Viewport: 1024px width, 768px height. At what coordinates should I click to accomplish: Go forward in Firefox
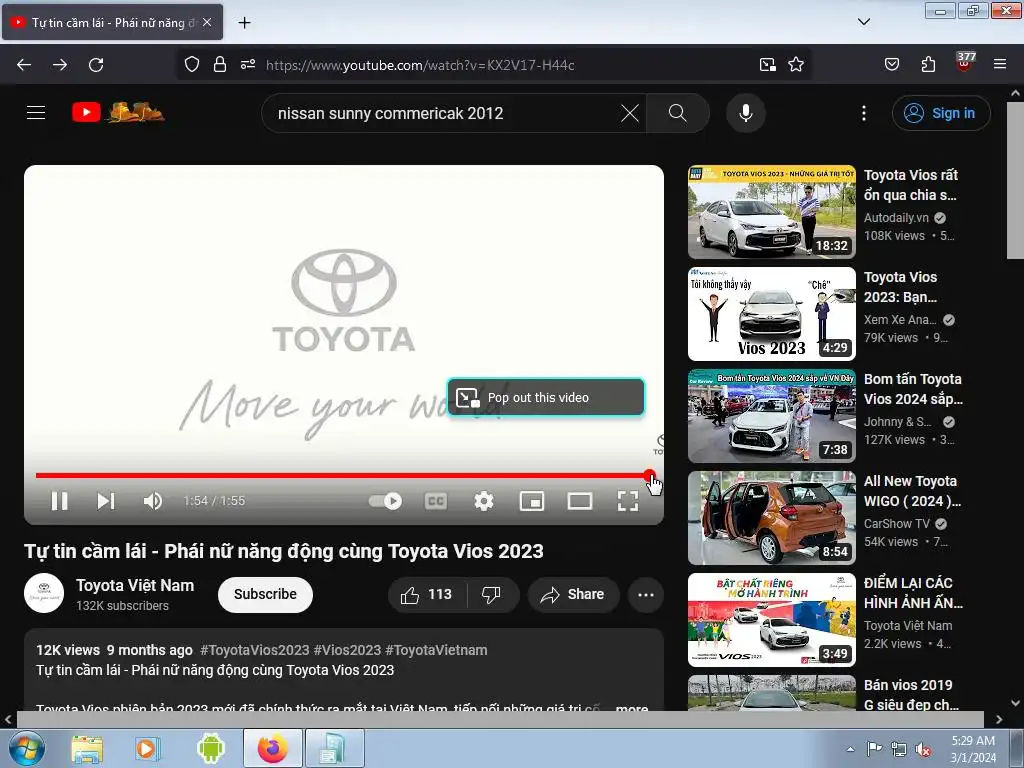click(x=60, y=65)
